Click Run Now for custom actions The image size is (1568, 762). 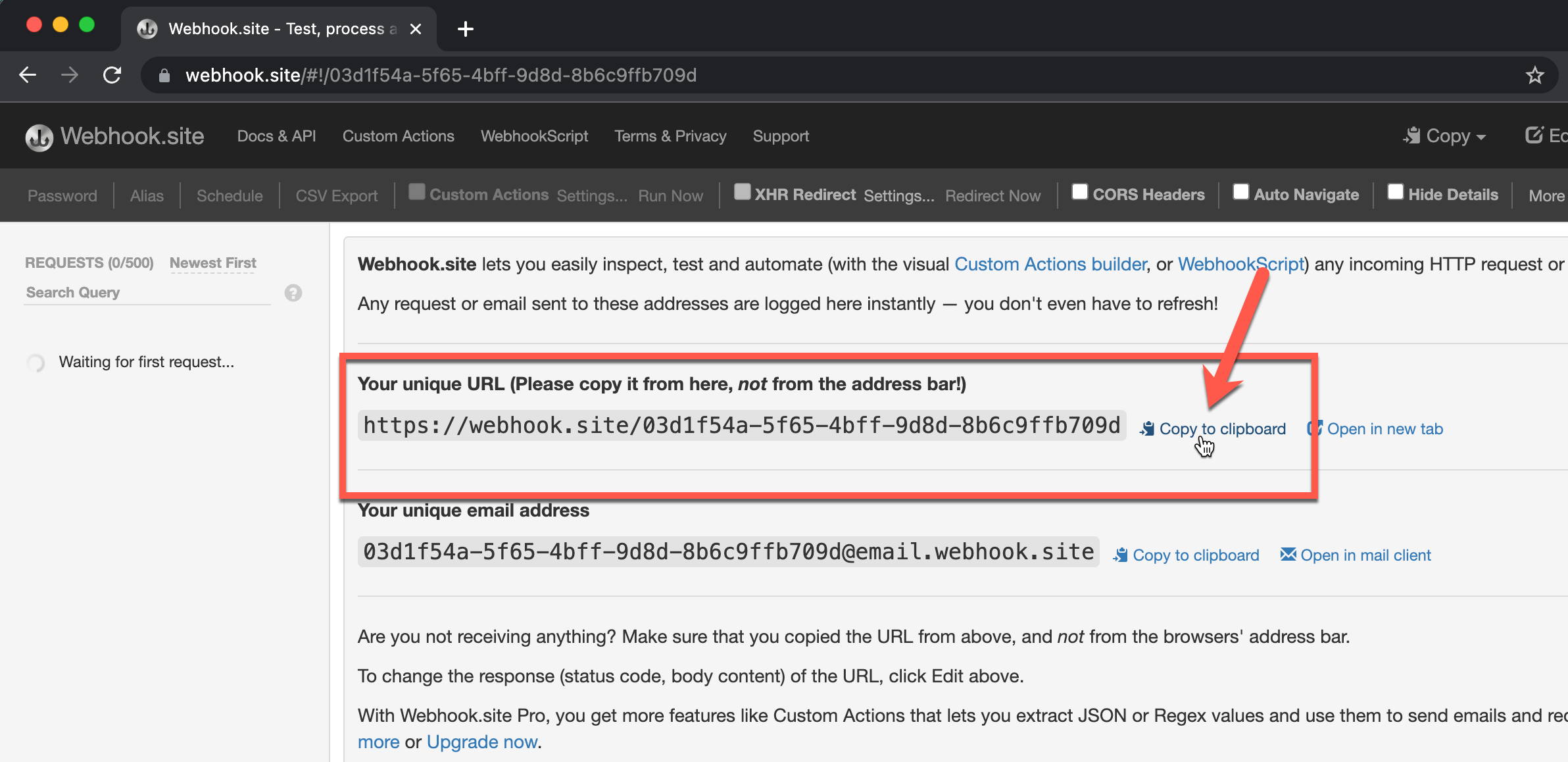(670, 196)
